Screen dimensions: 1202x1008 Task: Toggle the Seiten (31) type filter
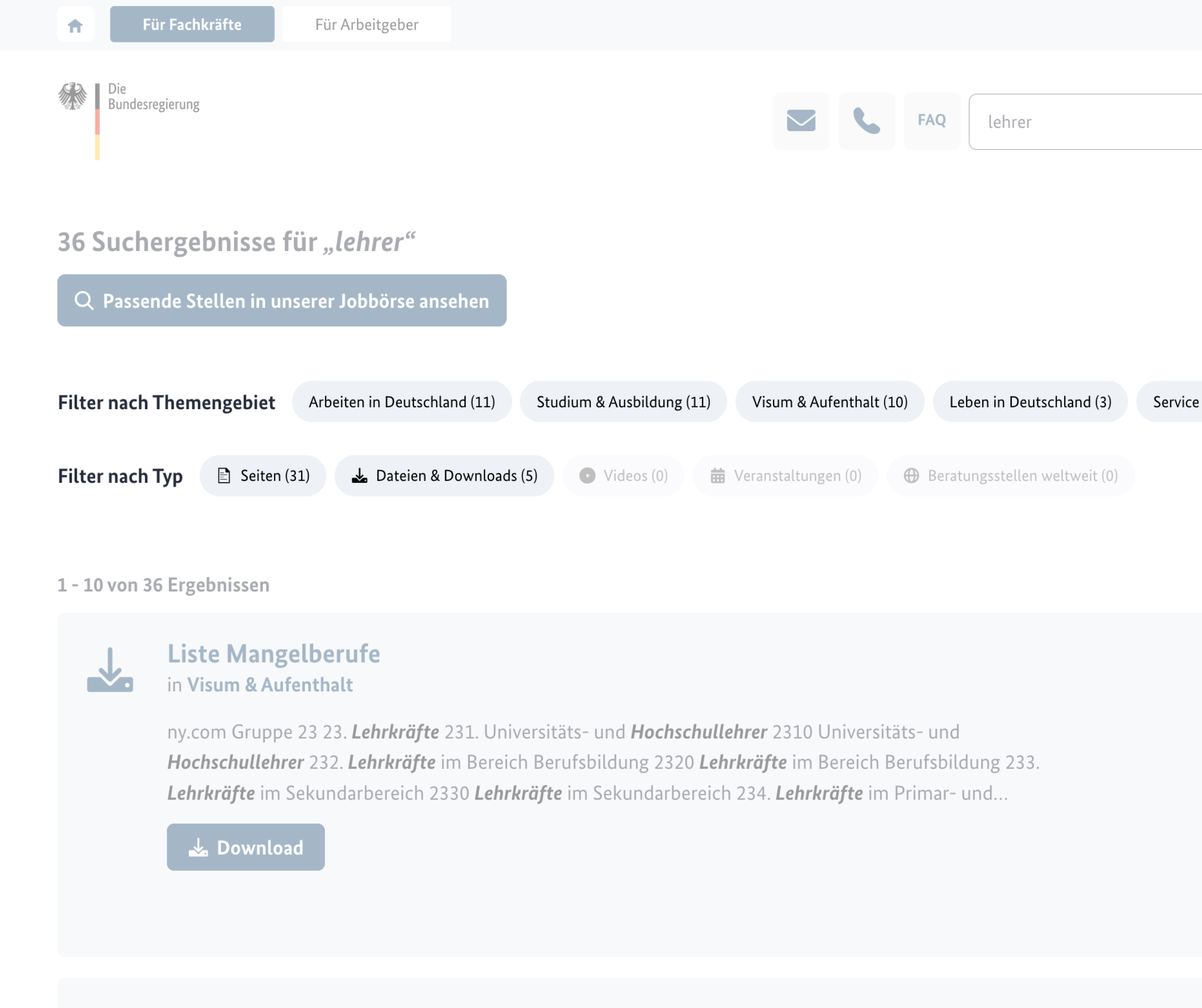263,475
